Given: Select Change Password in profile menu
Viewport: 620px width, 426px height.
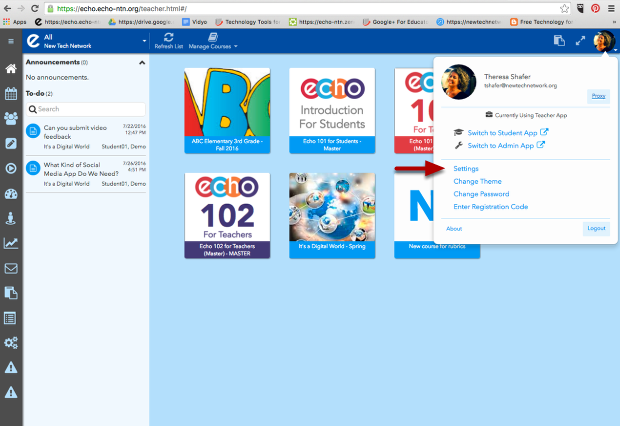Looking at the screenshot, I should pos(481,194).
